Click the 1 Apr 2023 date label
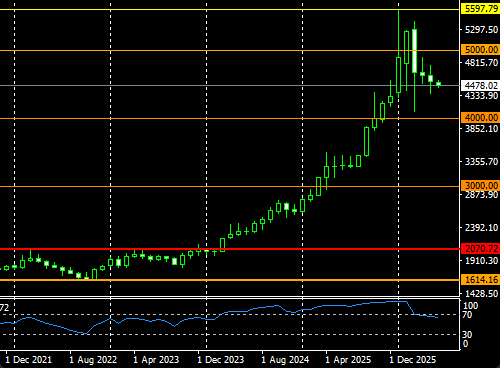Image resolution: width=500 pixels, height=368 pixels. 156,360
